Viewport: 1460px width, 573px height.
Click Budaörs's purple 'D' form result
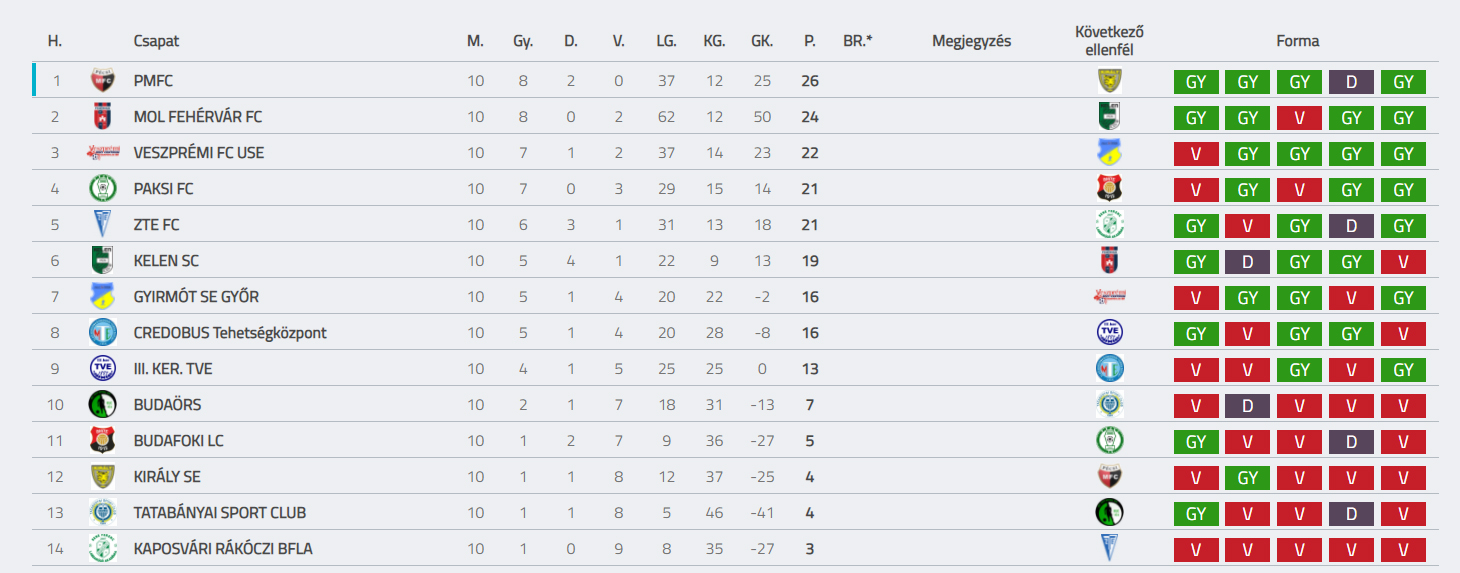tap(1247, 406)
